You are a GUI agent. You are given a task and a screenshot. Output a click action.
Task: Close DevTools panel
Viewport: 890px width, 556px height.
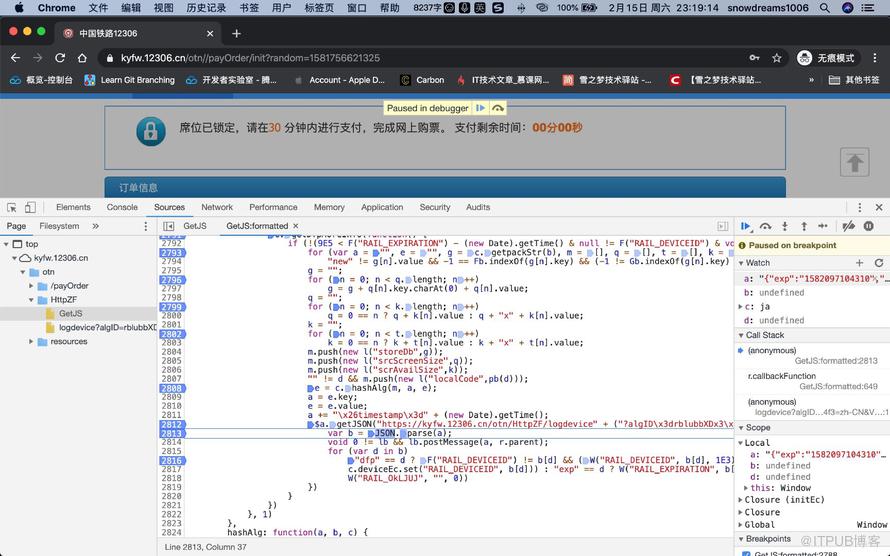pos(879,208)
